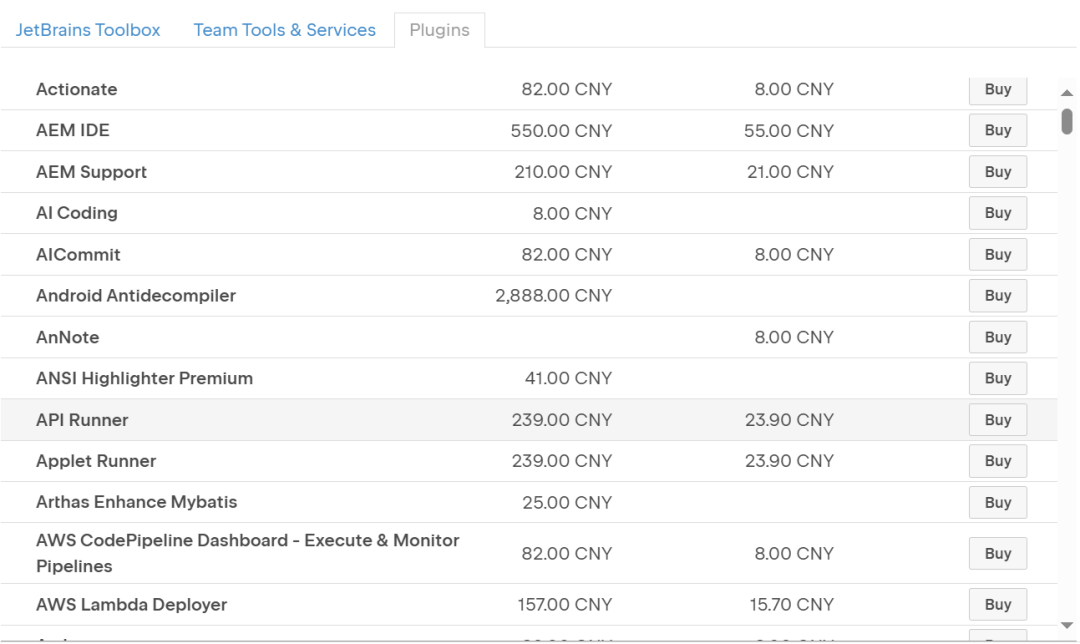Buy the AI Coding plugin
This screenshot has height=644, width=1080.
(997, 213)
